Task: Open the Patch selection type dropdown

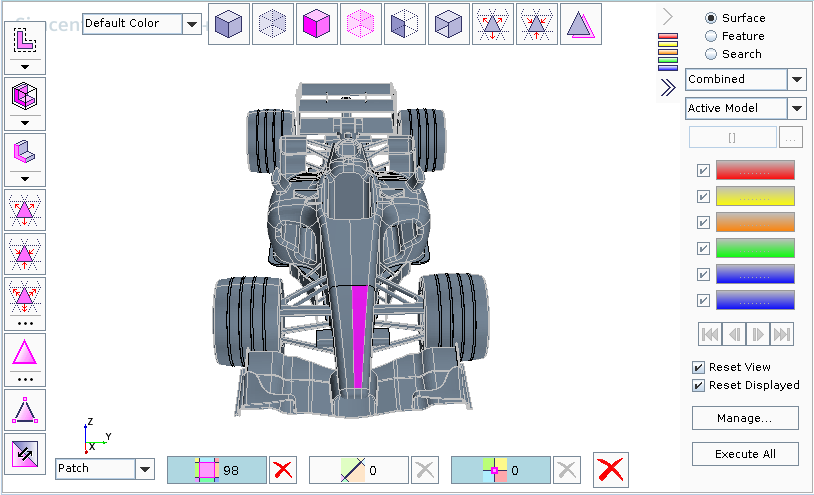Action: coord(145,469)
